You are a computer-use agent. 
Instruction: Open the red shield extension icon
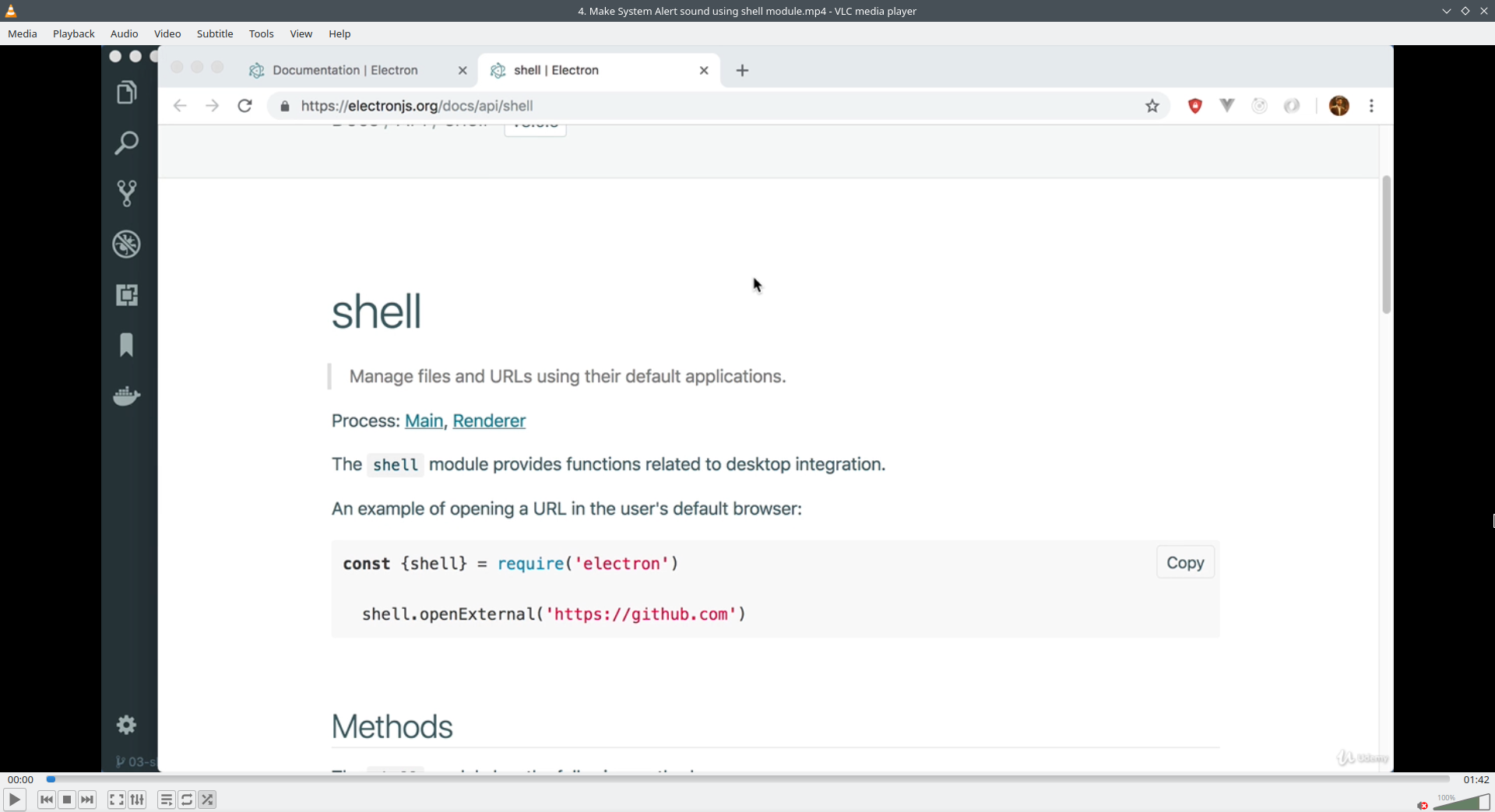(x=1195, y=106)
